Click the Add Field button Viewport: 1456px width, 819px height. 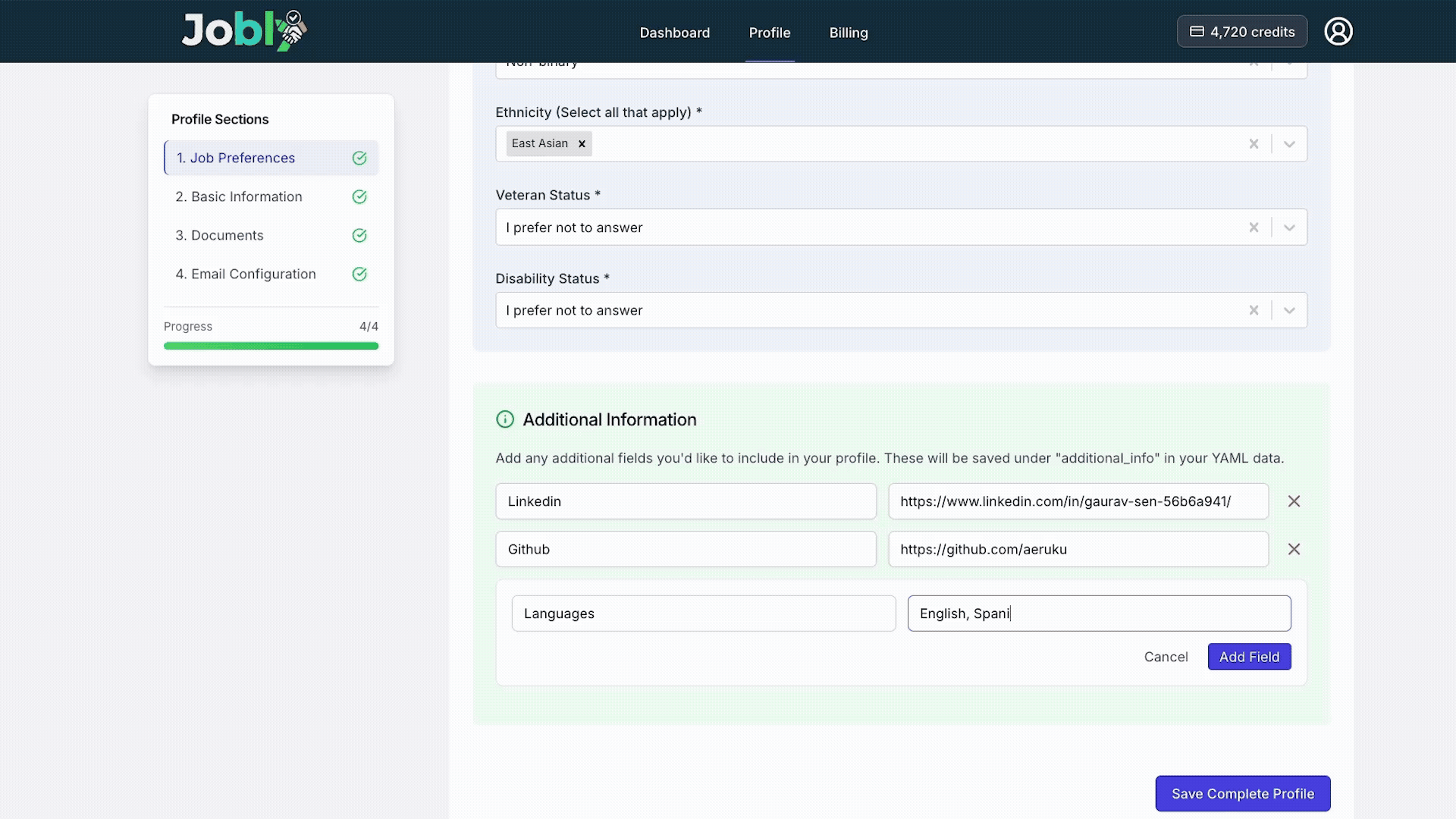point(1248,657)
